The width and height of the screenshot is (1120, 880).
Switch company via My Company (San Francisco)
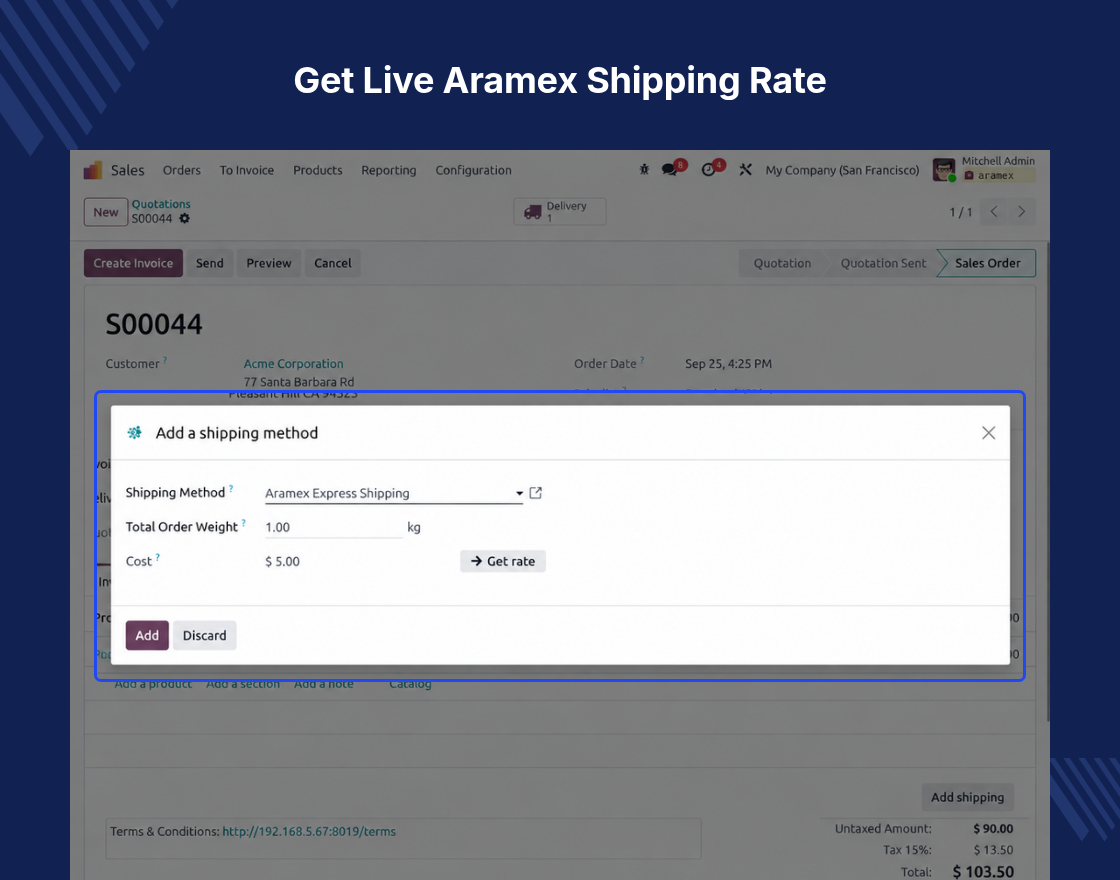[x=842, y=170]
